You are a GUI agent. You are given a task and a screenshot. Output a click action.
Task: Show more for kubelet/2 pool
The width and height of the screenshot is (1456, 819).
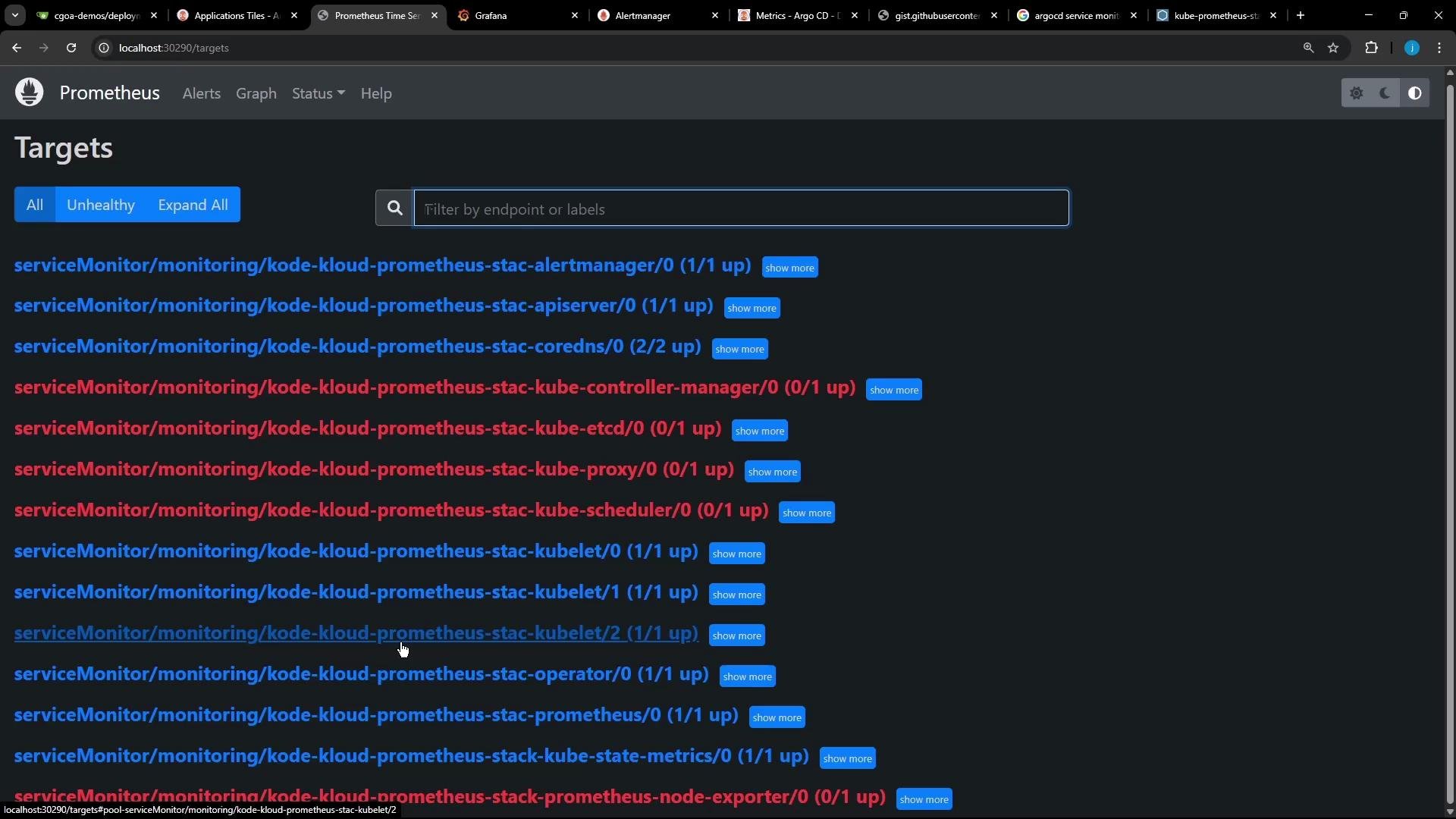pyautogui.click(x=736, y=635)
